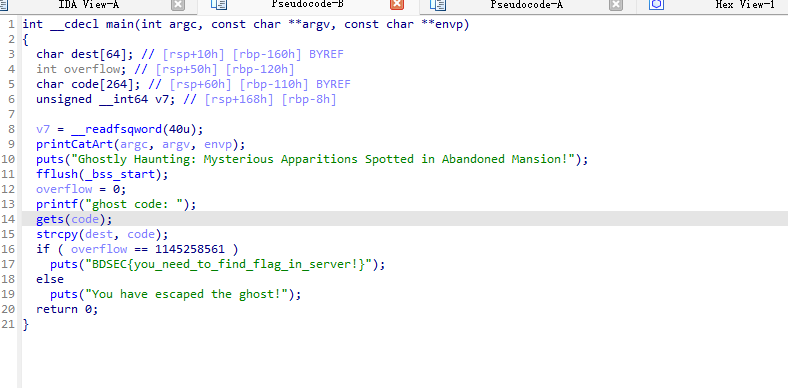Select the Pseudocode-B tab label

pyautogui.click(x=308, y=5)
